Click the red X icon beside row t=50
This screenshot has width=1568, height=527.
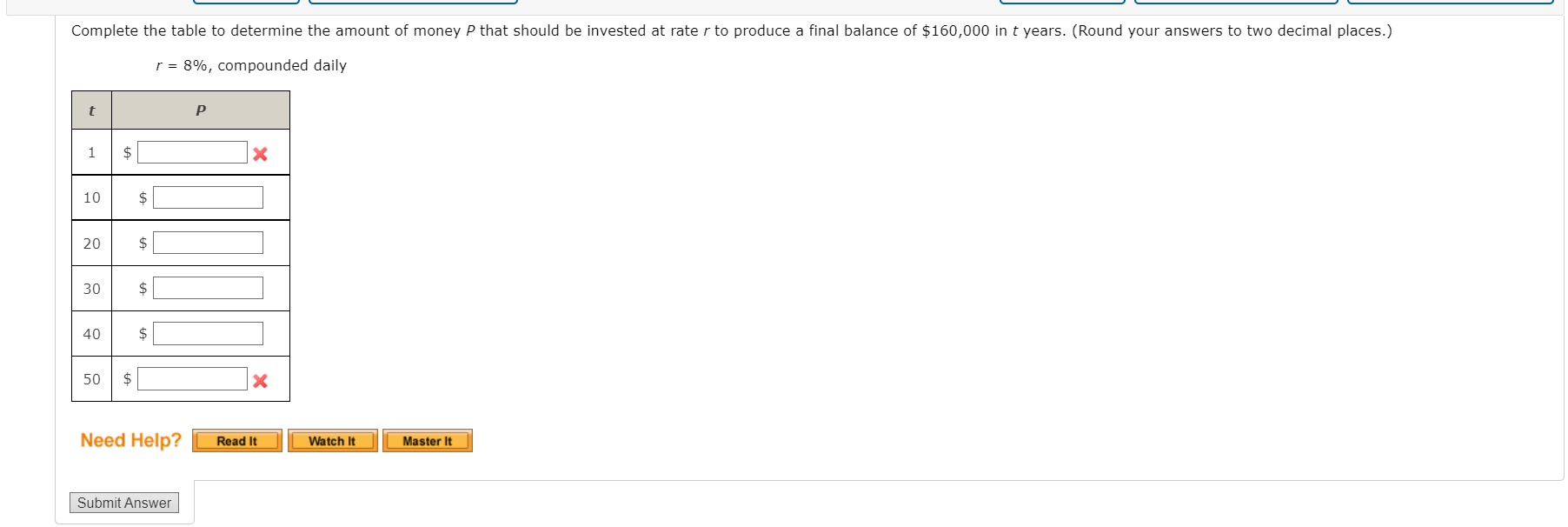[x=258, y=380]
